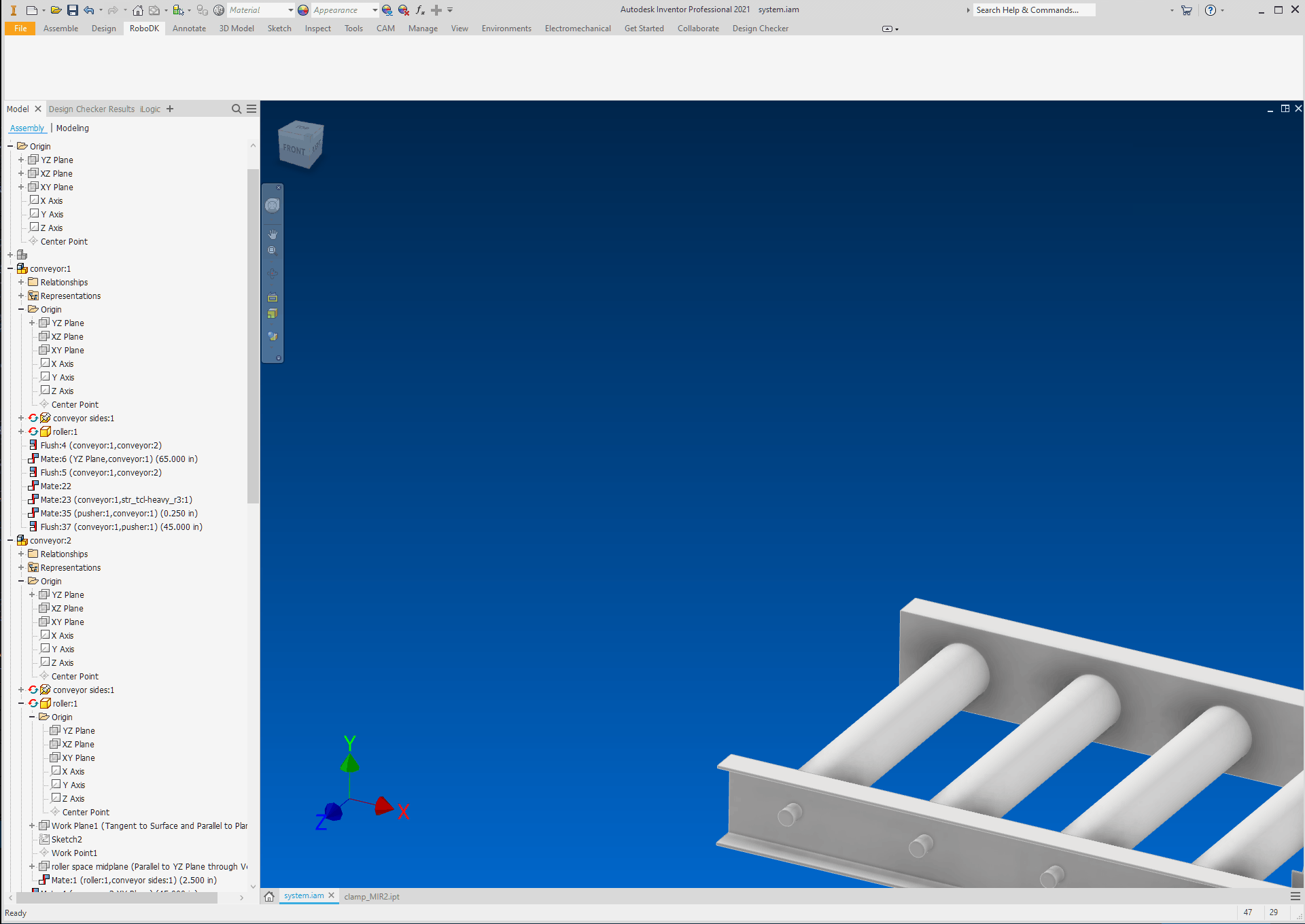
Task: Click the Save icon in quick access toolbar
Action: (72, 10)
